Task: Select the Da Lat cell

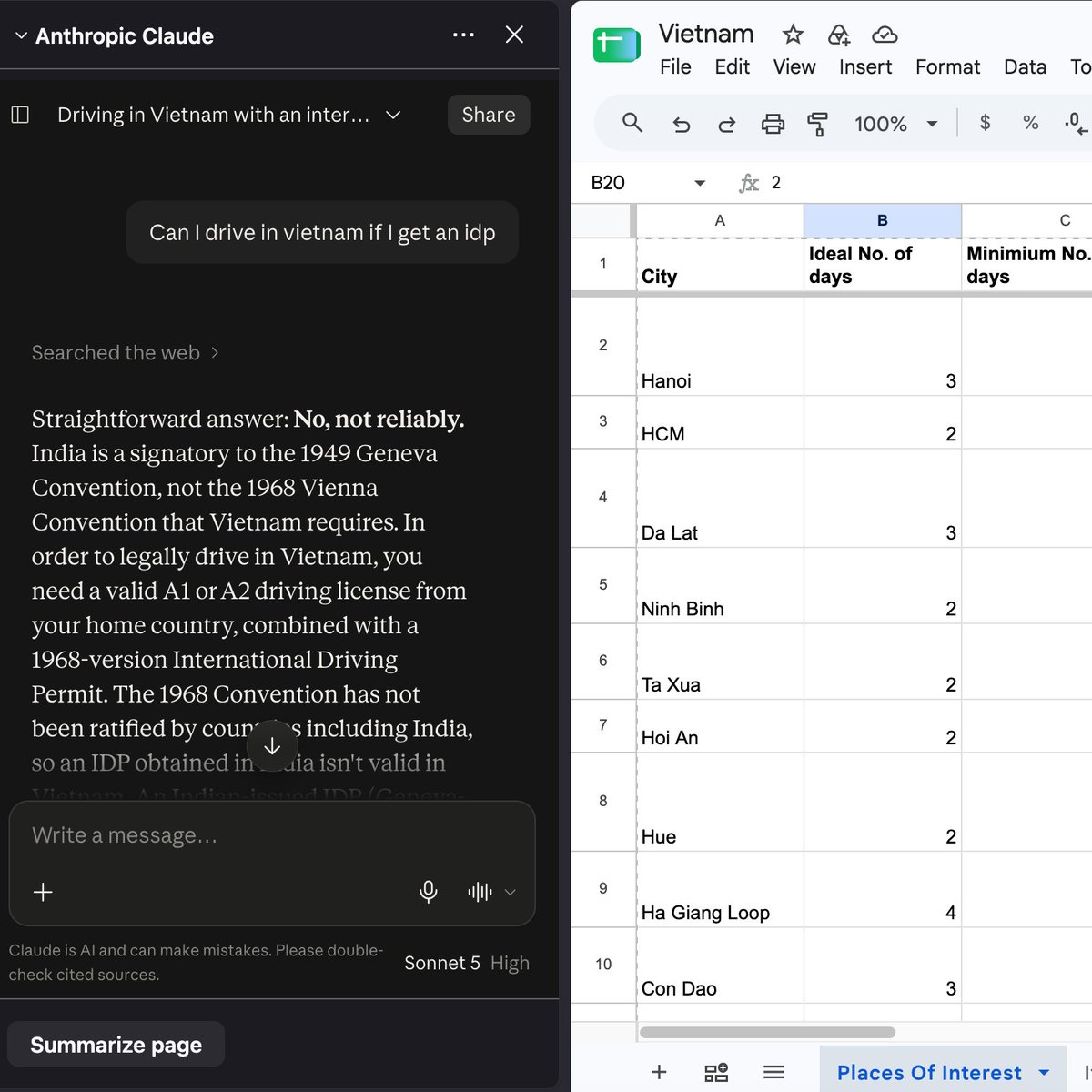Action: click(720, 499)
